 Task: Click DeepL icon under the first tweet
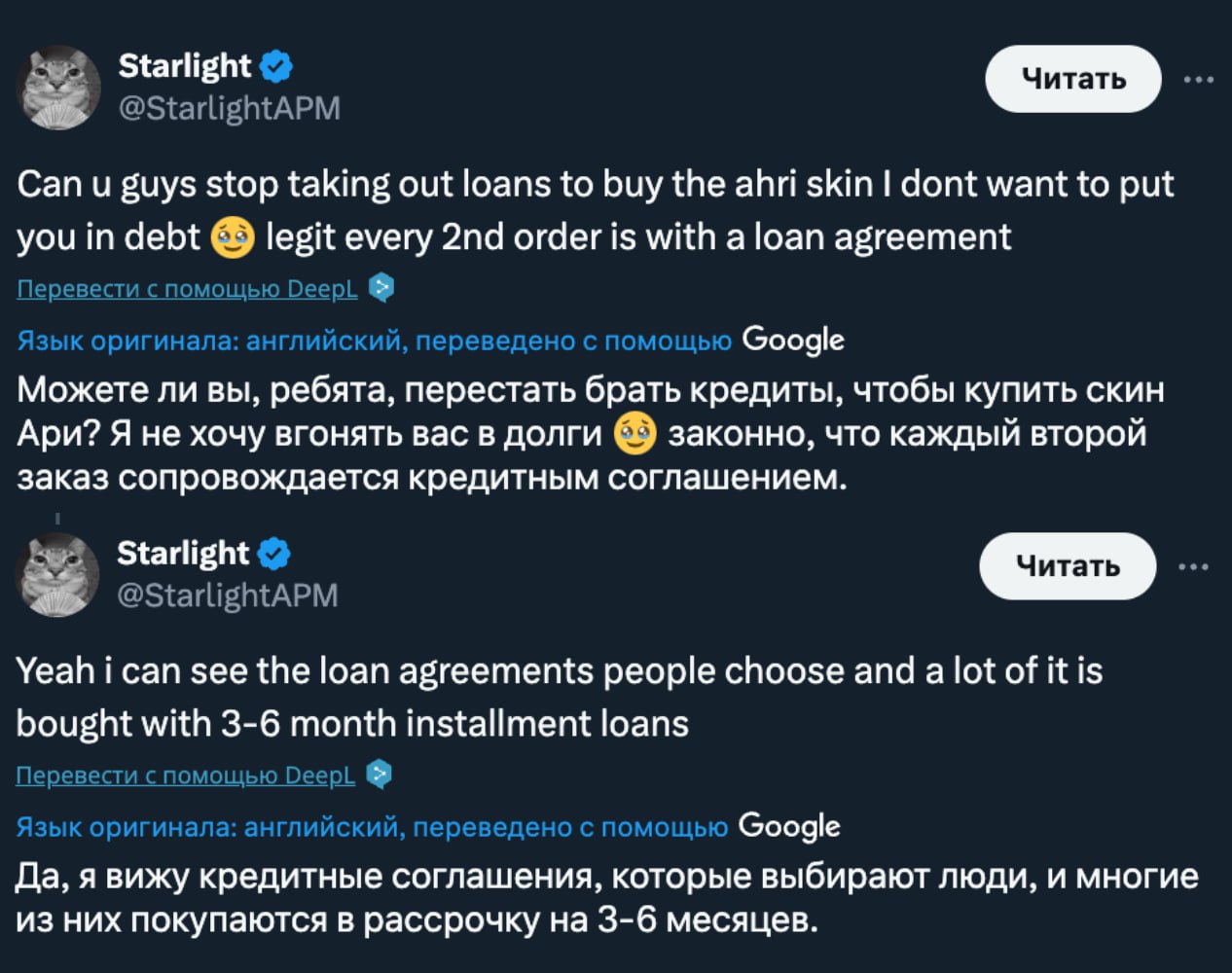click(382, 288)
